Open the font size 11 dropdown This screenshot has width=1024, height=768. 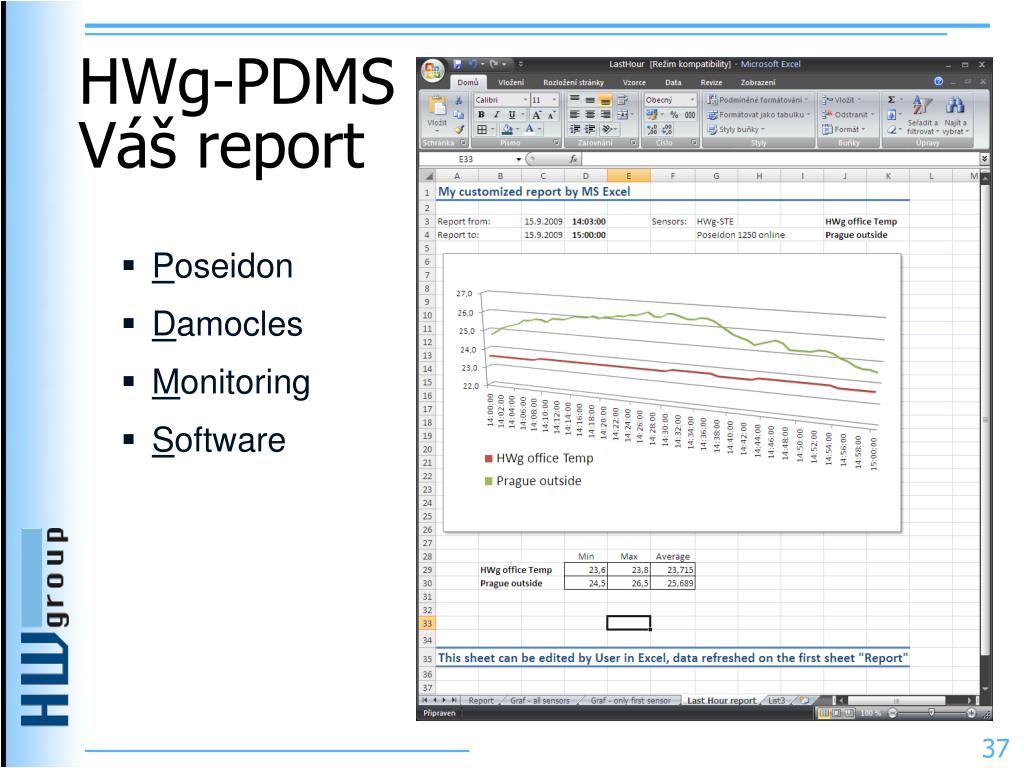tap(554, 100)
